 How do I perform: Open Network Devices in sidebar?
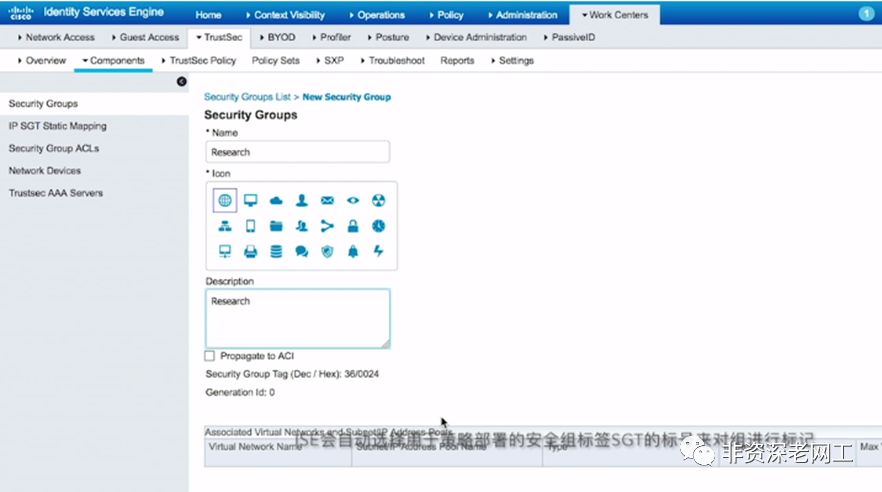click(44, 170)
